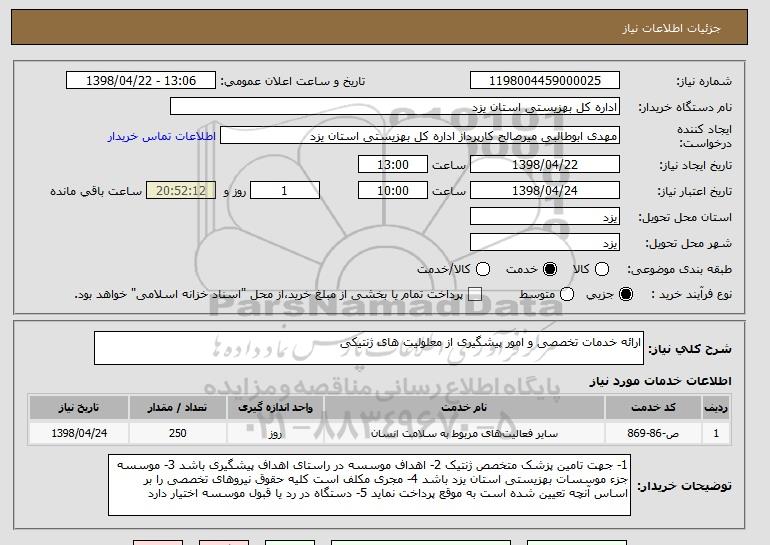Click the نام خدمت column header

(x=464, y=408)
